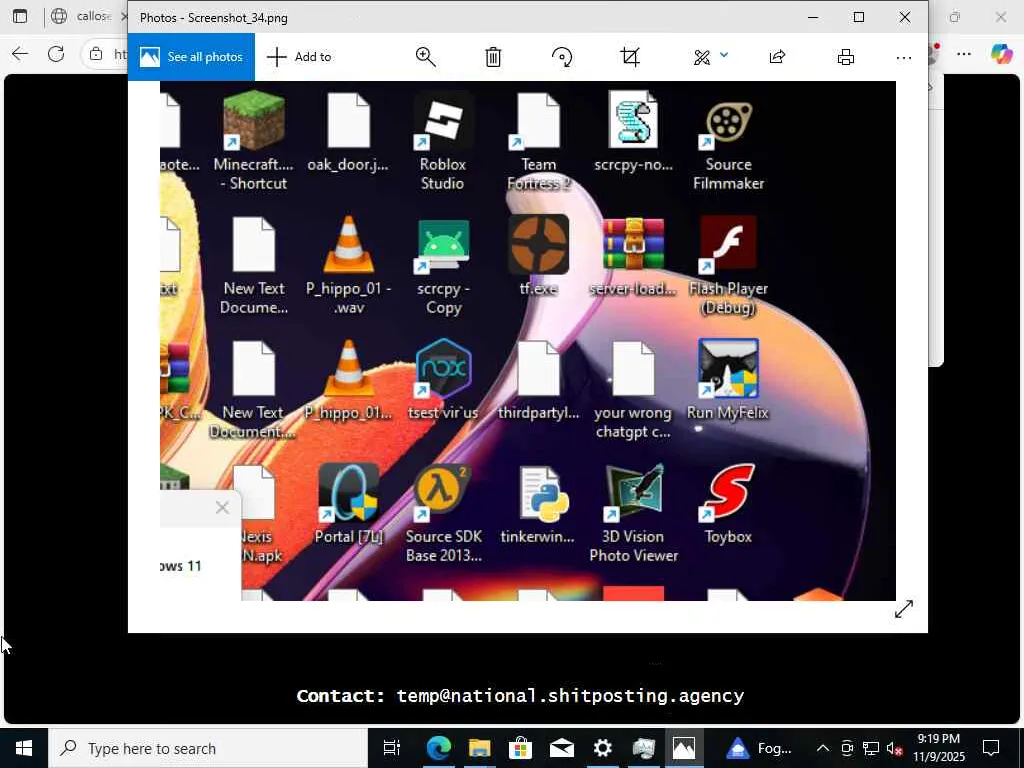Click the taskbar search box
This screenshot has width=1024, height=768.
208,748
